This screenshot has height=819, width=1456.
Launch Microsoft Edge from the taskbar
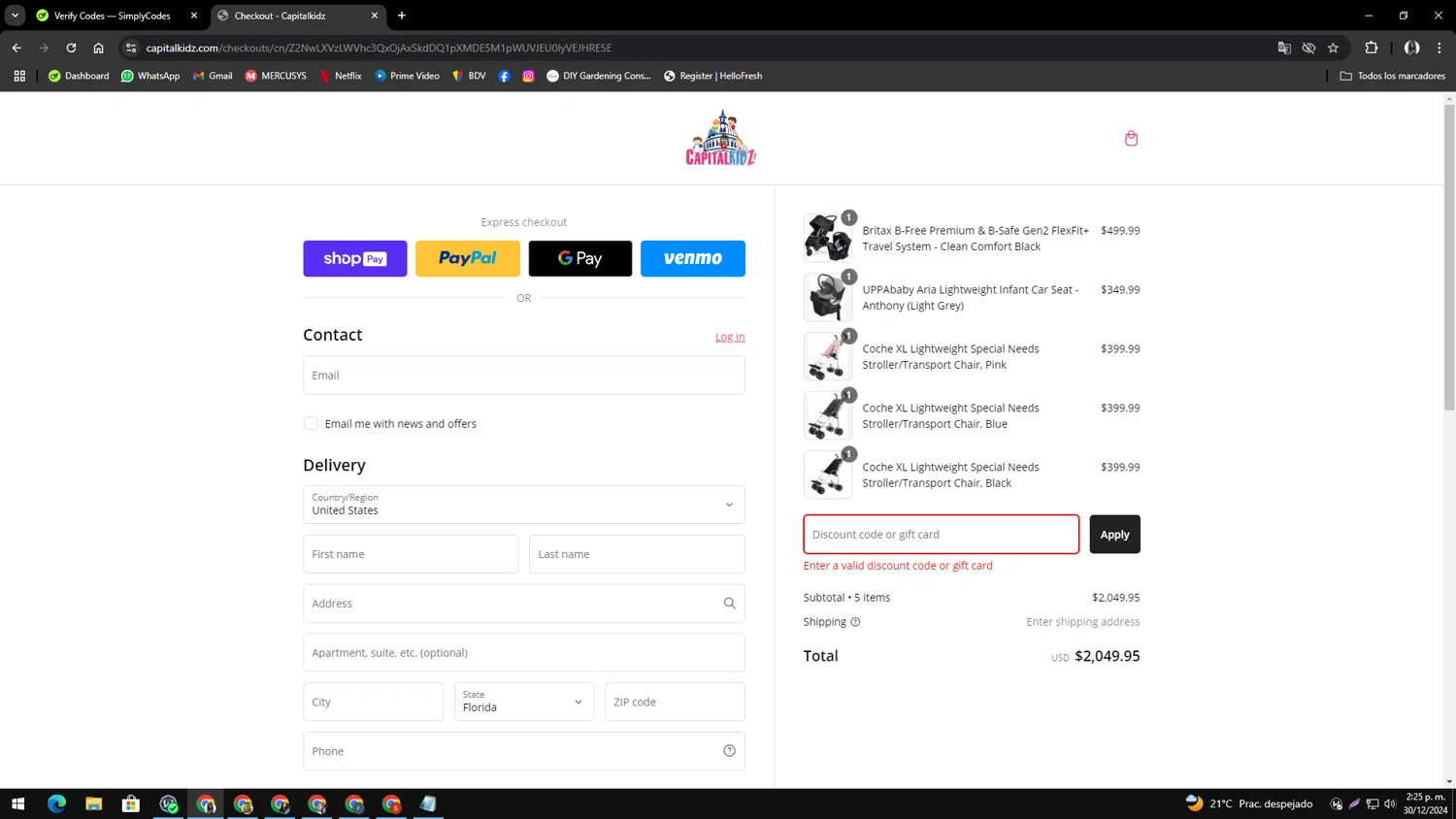pyautogui.click(x=56, y=803)
